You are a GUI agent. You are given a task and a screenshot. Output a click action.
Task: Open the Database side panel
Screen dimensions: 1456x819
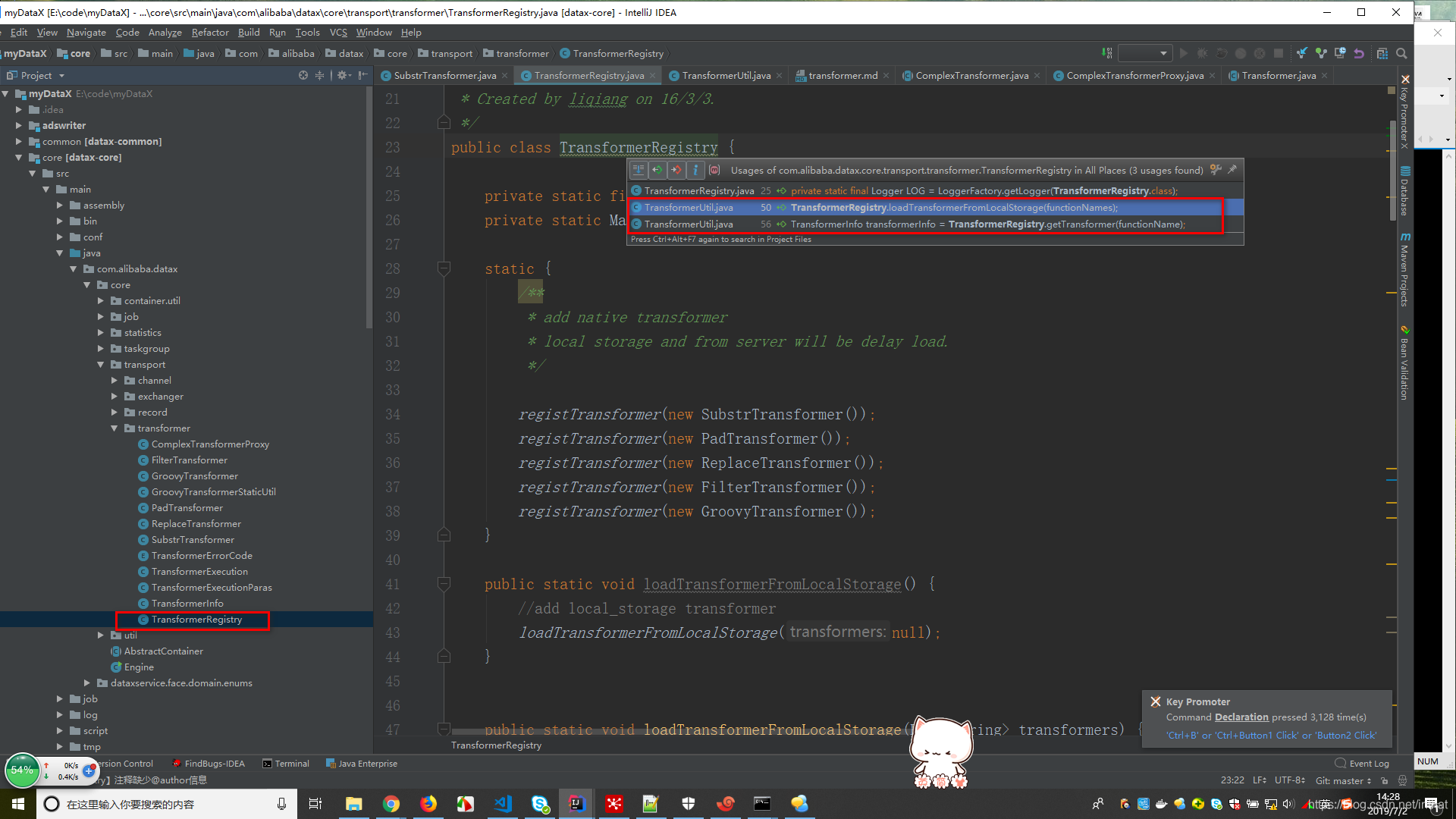click(x=1404, y=191)
